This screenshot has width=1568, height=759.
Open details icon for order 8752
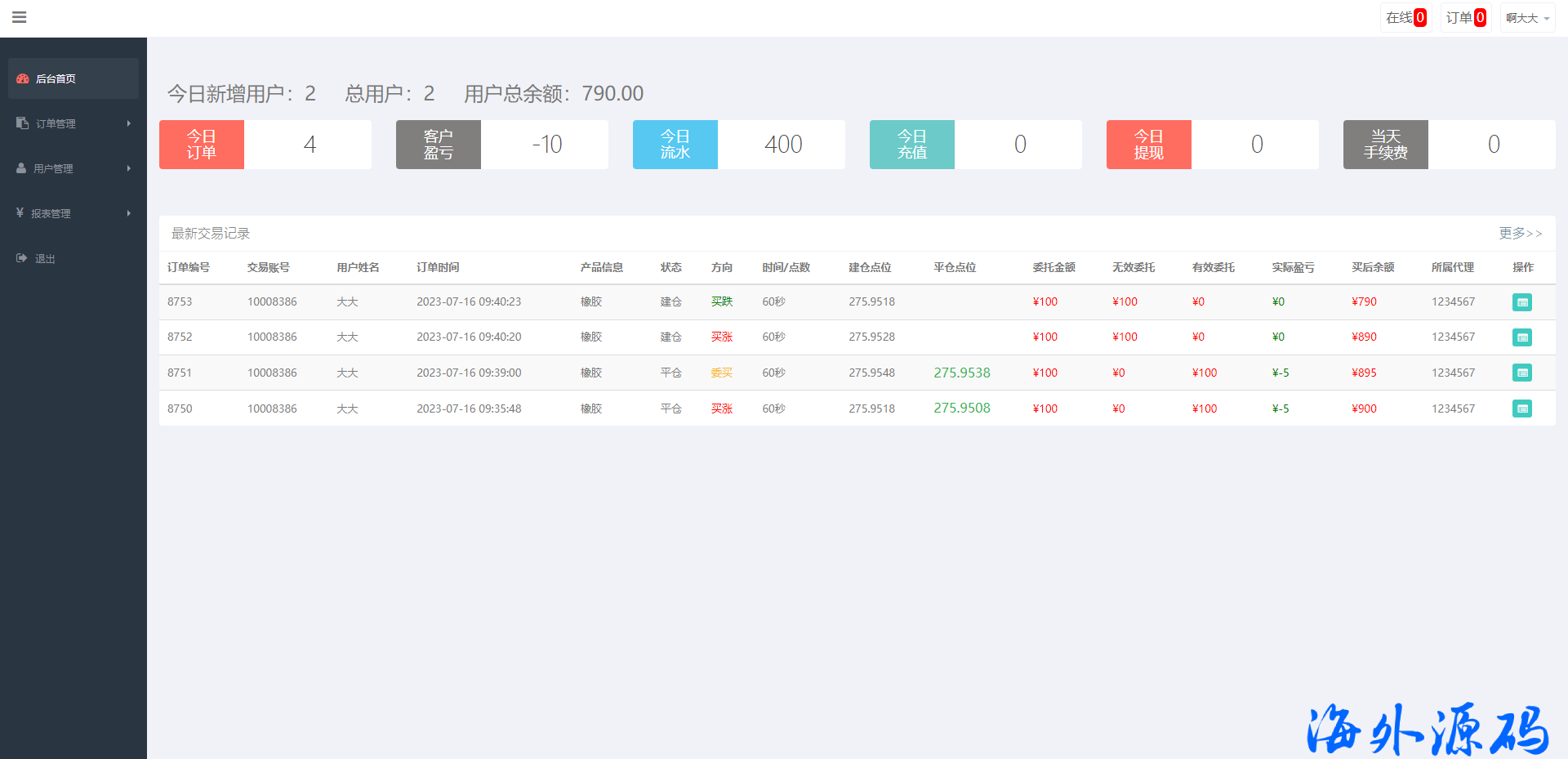1521,337
